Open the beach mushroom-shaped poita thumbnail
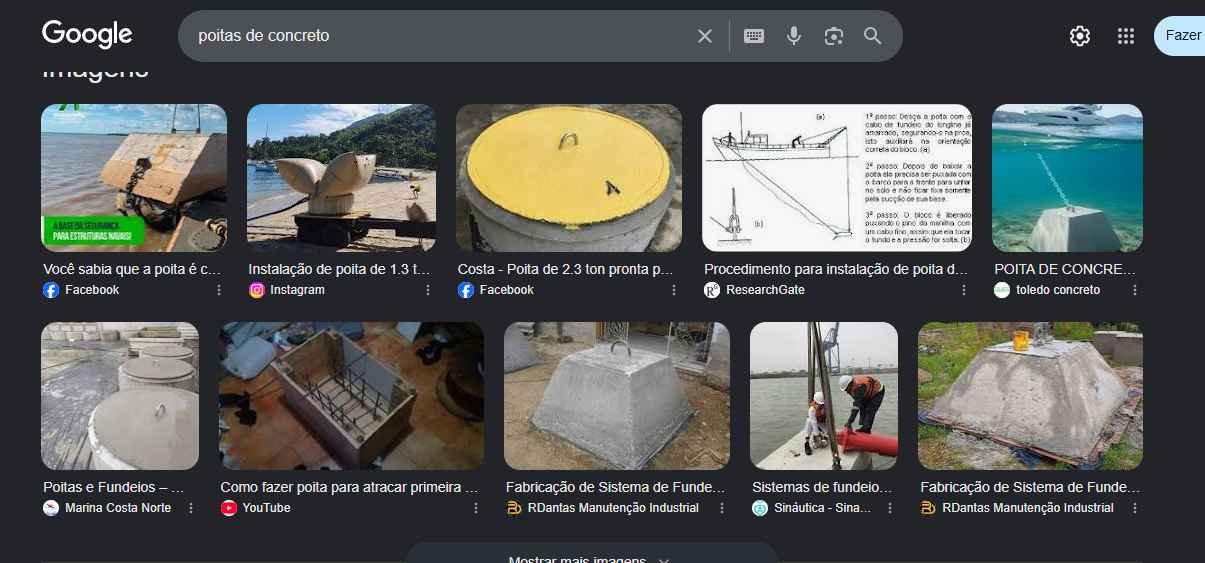 (x=341, y=177)
